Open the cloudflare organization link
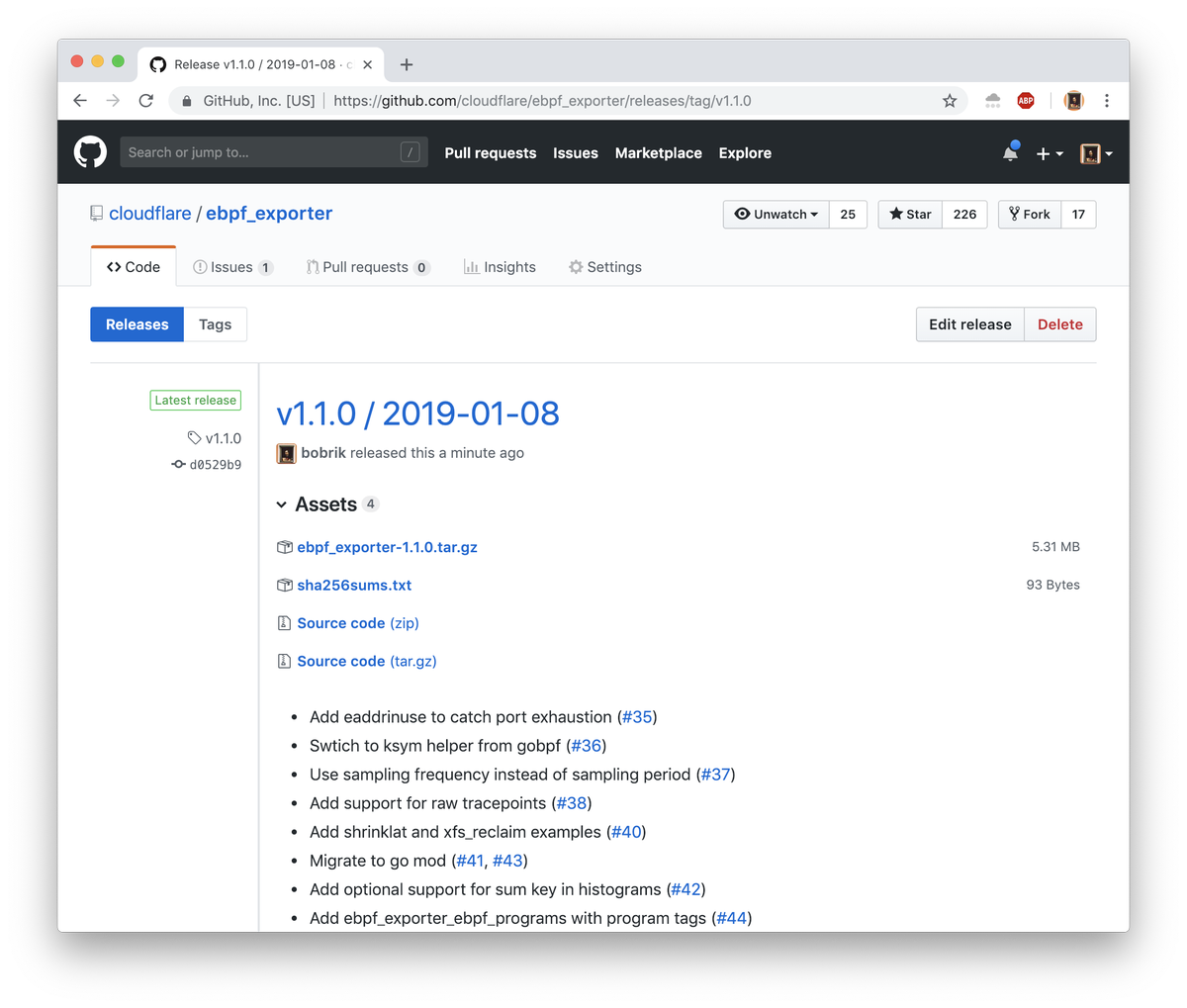Viewport: 1187px width, 1008px height. tap(150, 214)
